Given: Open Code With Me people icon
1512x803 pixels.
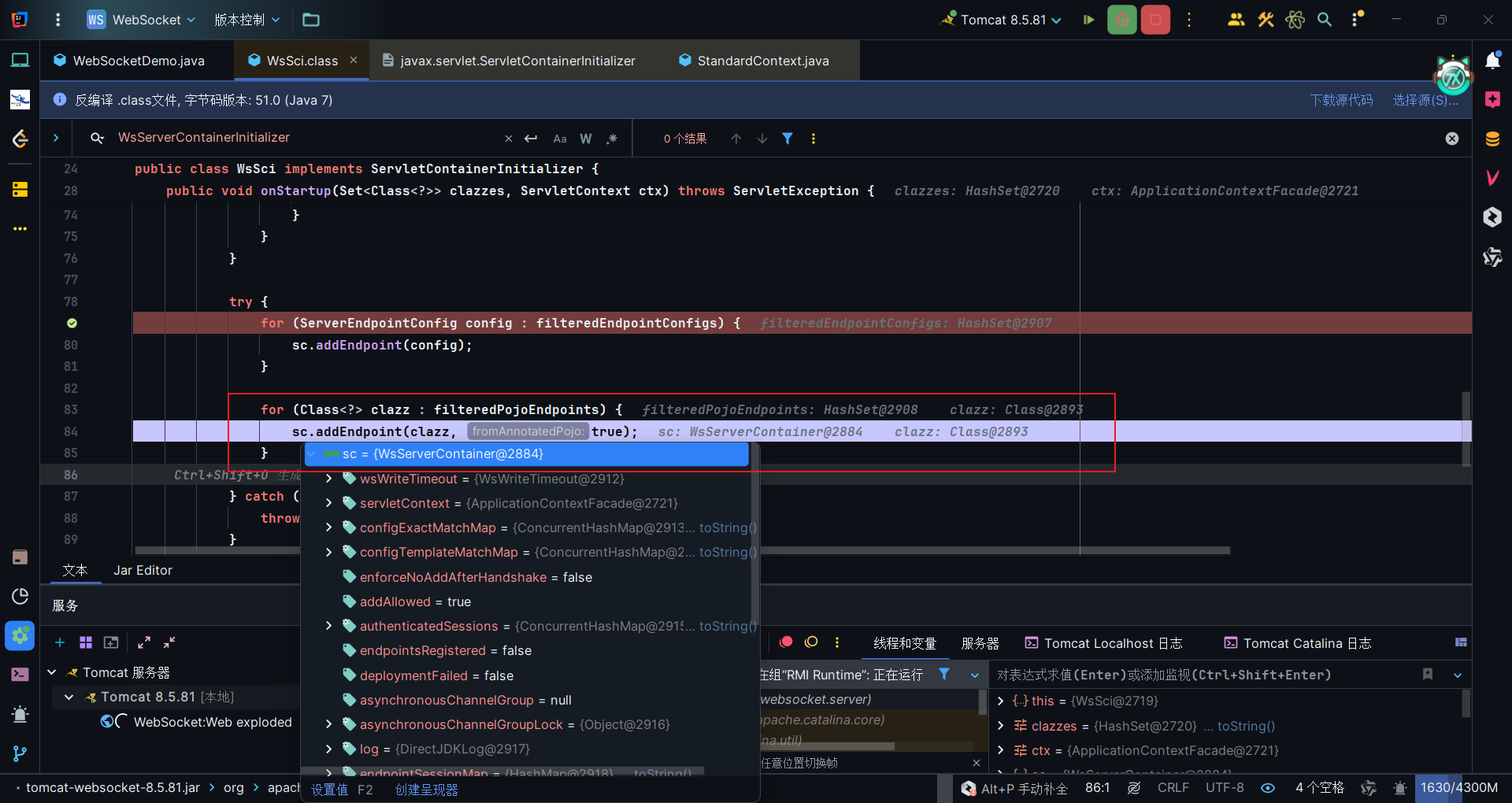Looking at the screenshot, I should click(x=1236, y=20).
